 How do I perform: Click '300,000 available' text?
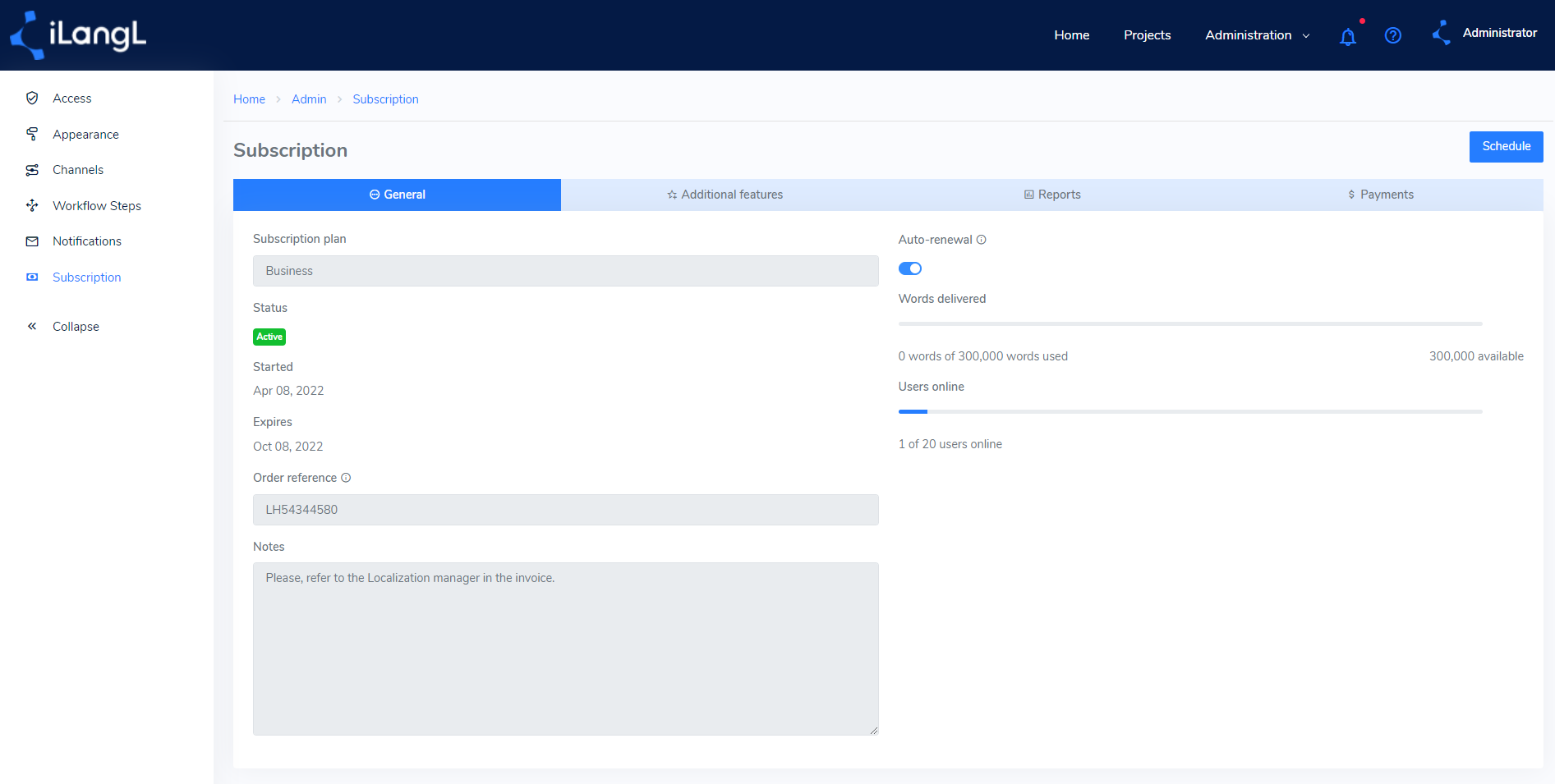pos(1476,356)
